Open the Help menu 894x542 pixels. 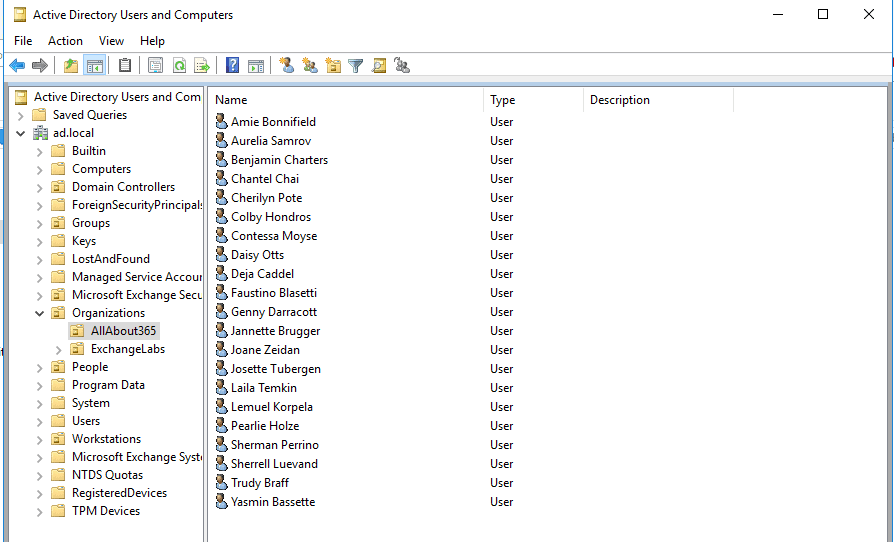tap(152, 41)
